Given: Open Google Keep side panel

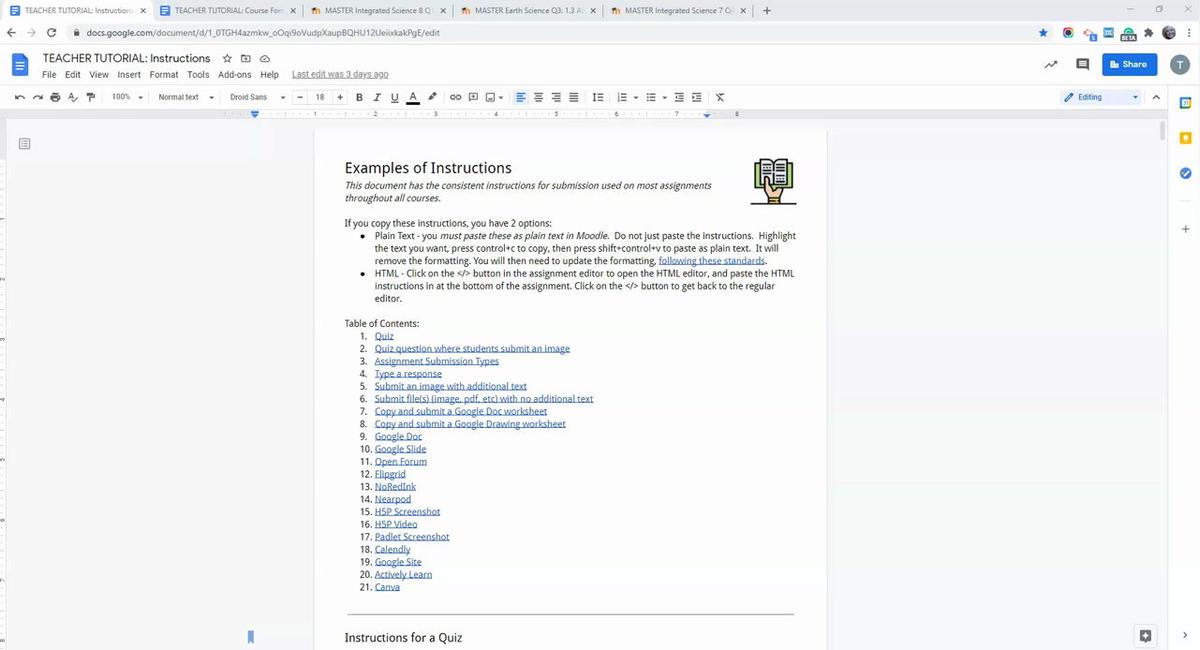Looking at the screenshot, I should (x=1185, y=137).
